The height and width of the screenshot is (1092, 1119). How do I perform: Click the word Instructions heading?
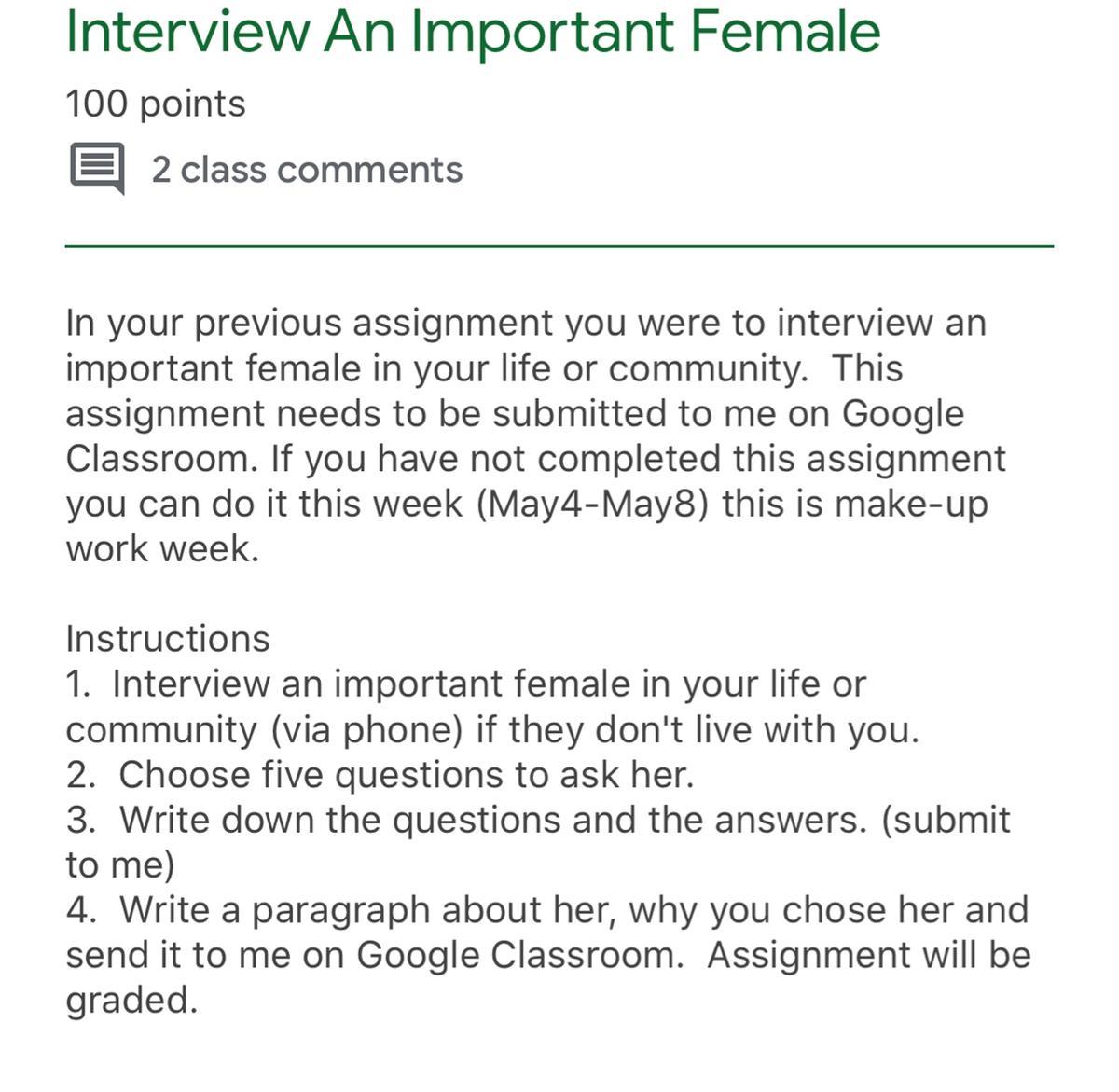(168, 639)
